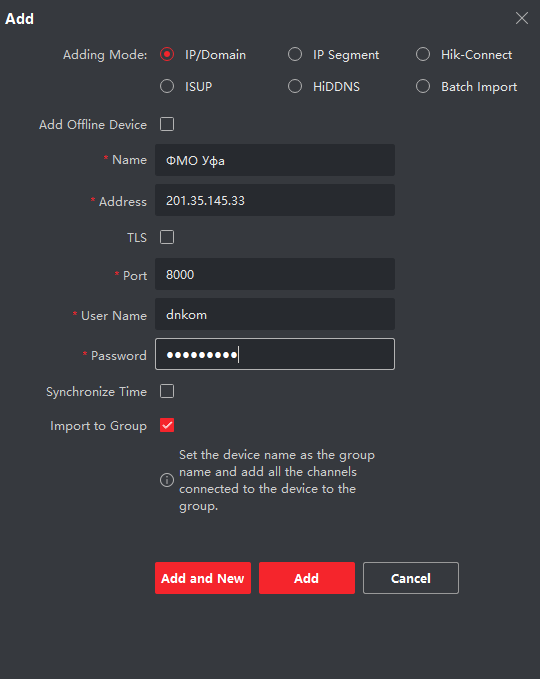
Task: Select Batch Import adding mode
Action: [x=423, y=86]
